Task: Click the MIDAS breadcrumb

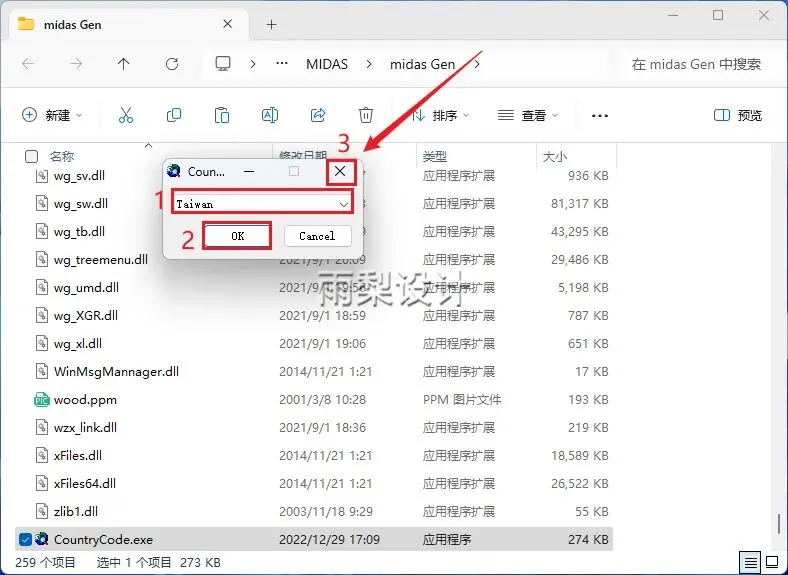Action: (x=327, y=64)
